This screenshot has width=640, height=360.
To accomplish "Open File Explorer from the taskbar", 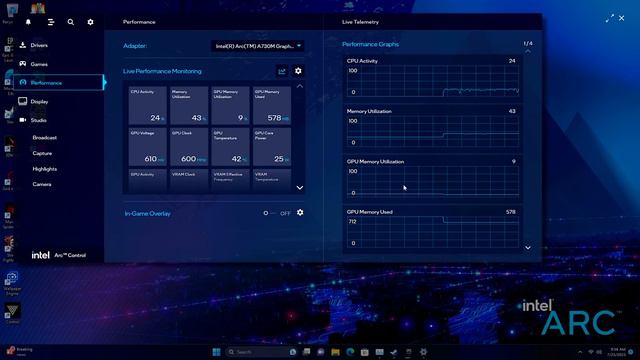I will pos(336,352).
